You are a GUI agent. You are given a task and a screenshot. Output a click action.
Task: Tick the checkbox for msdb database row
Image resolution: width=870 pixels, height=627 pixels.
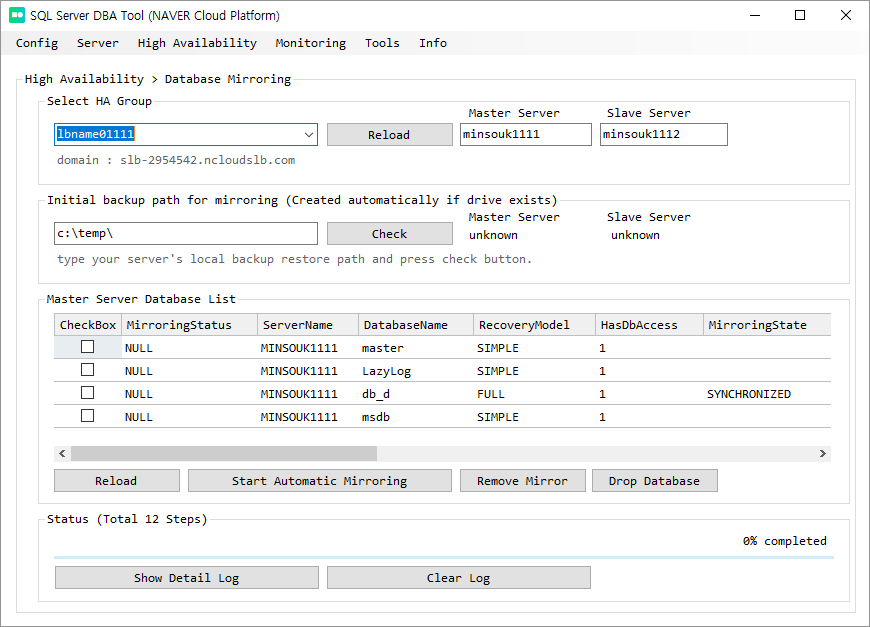[88, 416]
